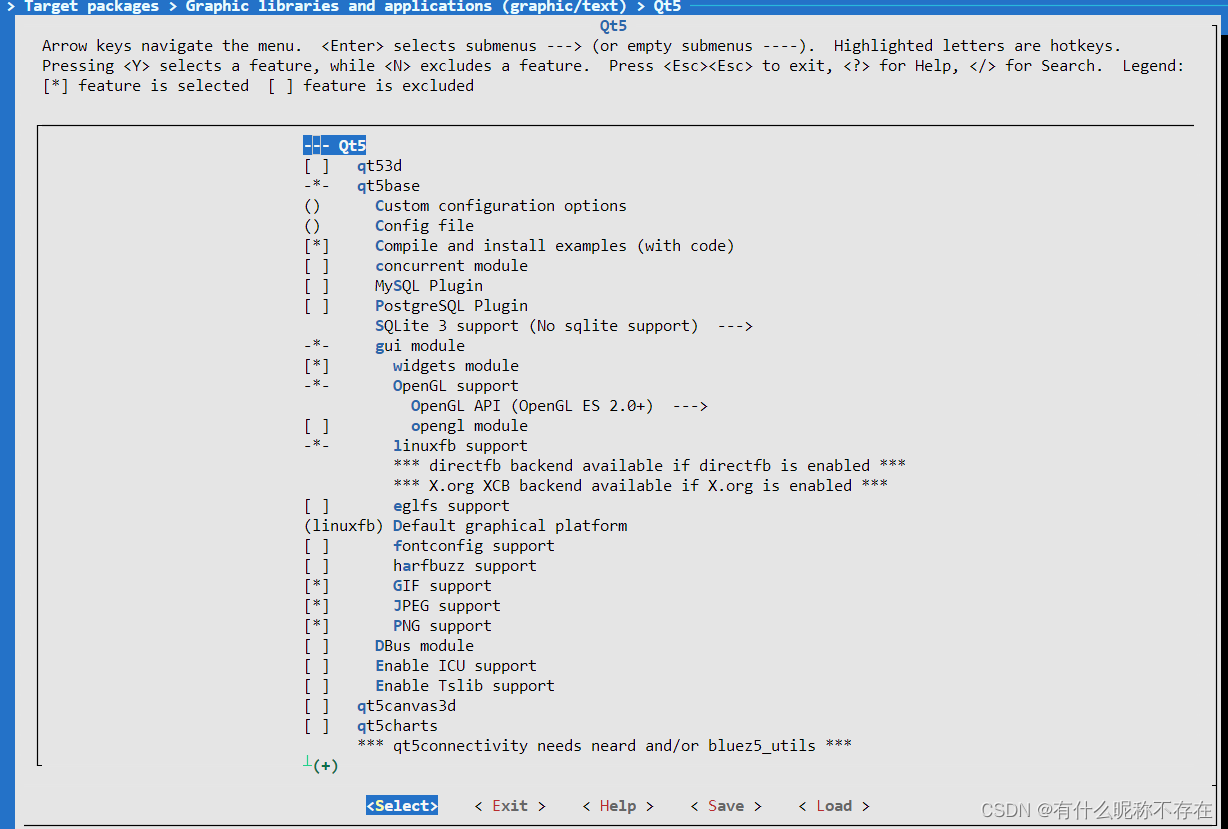
Task: Click the '[ ] feature is excluded' legend
Action: [371, 86]
